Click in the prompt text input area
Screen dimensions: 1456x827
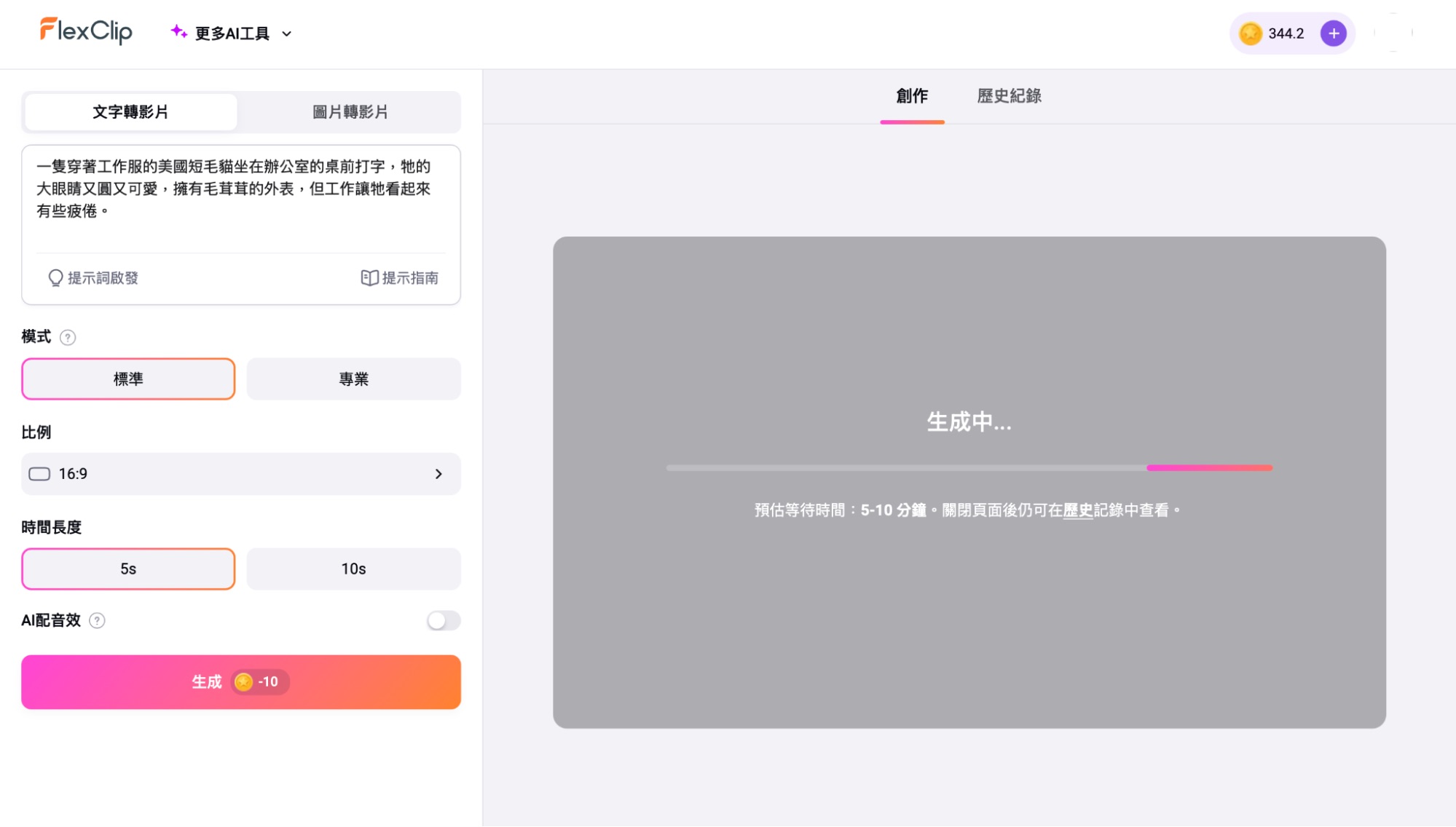click(240, 197)
